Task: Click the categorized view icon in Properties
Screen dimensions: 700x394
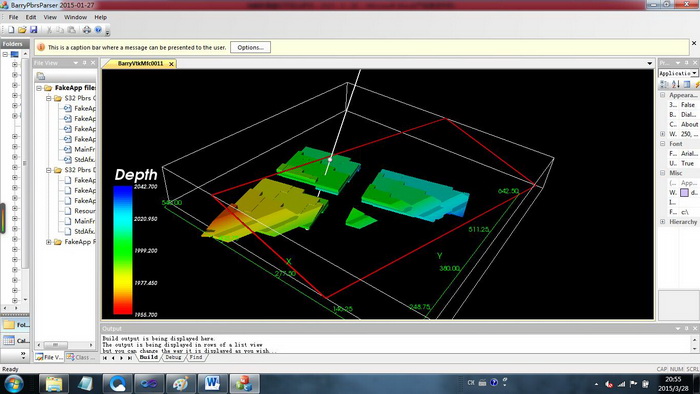Action: 664,84
